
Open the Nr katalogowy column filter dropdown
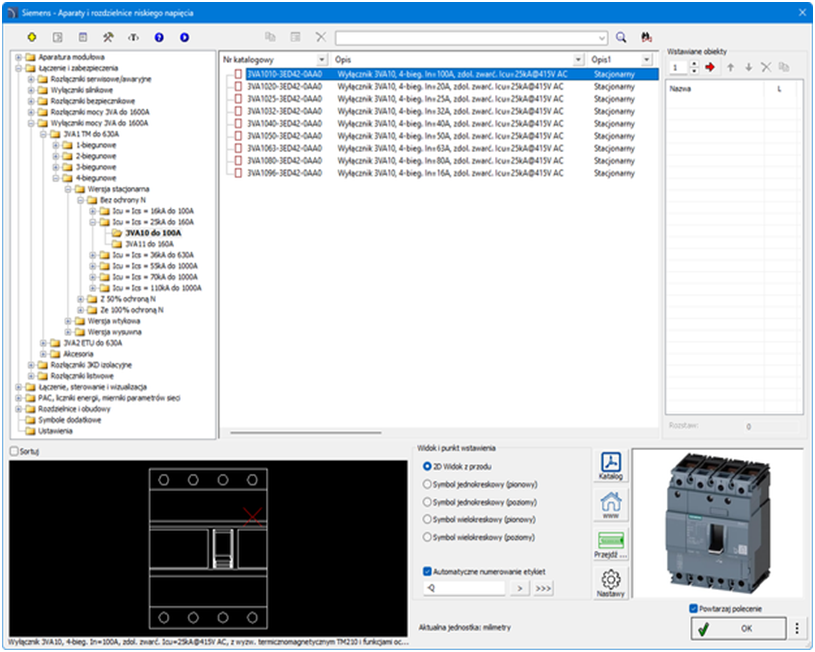322,60
